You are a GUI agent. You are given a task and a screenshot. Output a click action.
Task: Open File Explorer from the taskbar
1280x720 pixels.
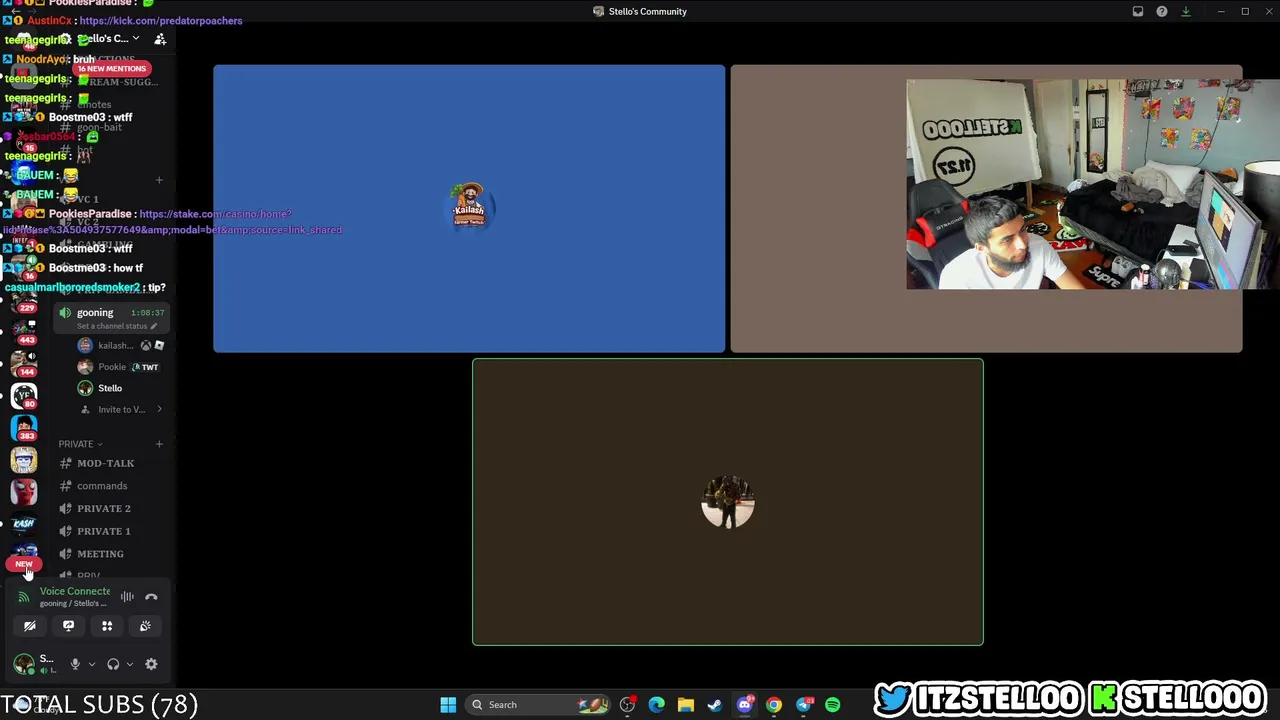pyautogui.click(x=686, y=705)
